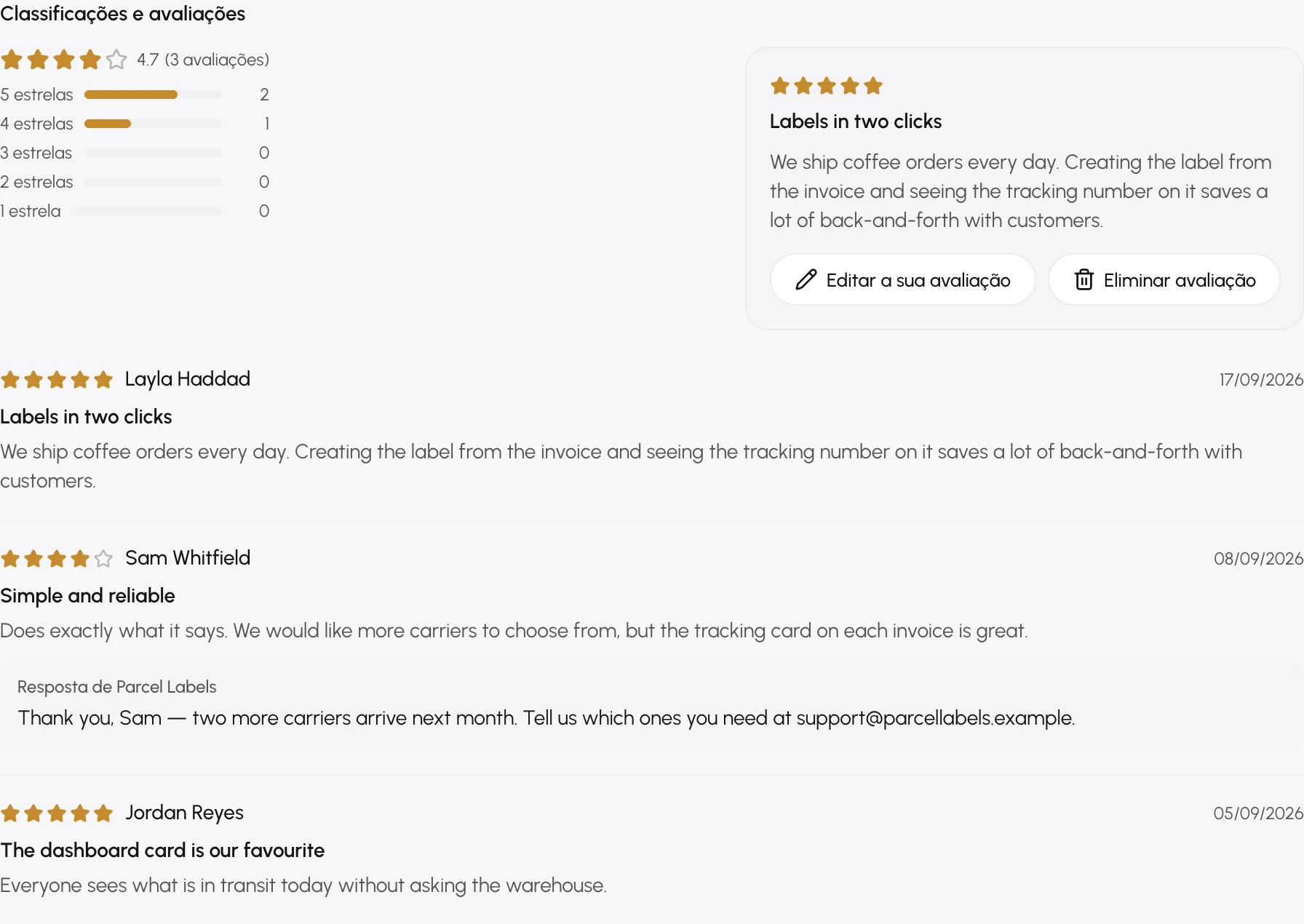Click the 4.7 (3 avaliações) summary text
1304x924 pixels.
(203, 60)
